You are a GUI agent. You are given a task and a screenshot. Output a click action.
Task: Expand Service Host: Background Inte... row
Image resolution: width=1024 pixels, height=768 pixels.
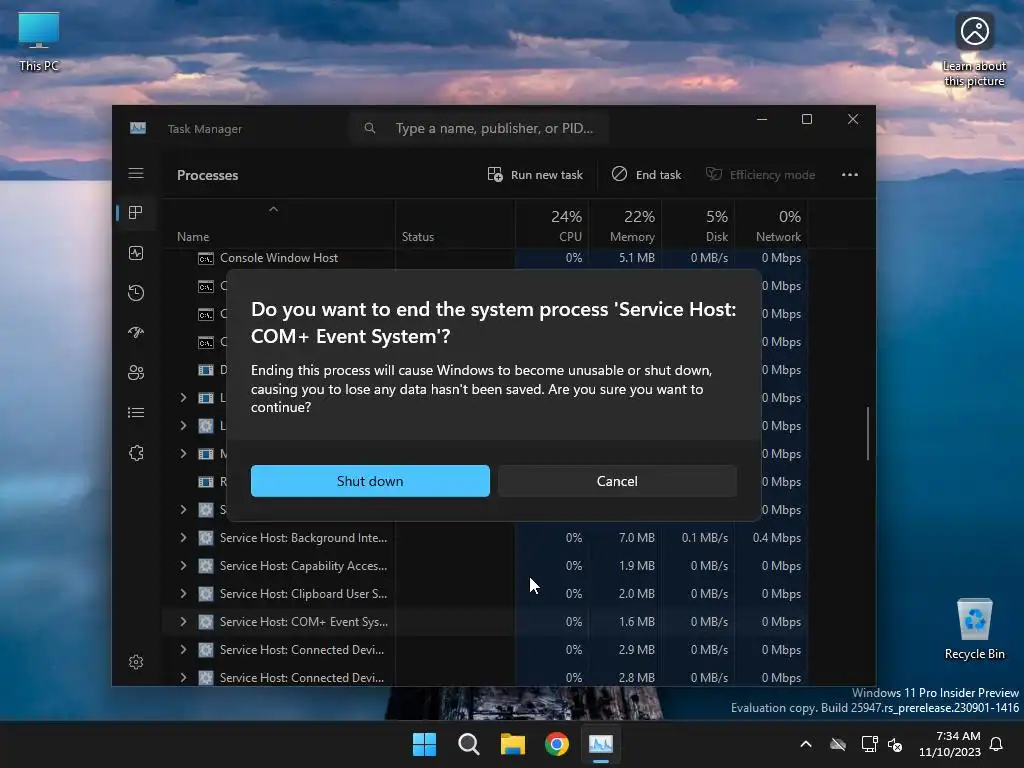pyautogui.click(x=184, y=537)
